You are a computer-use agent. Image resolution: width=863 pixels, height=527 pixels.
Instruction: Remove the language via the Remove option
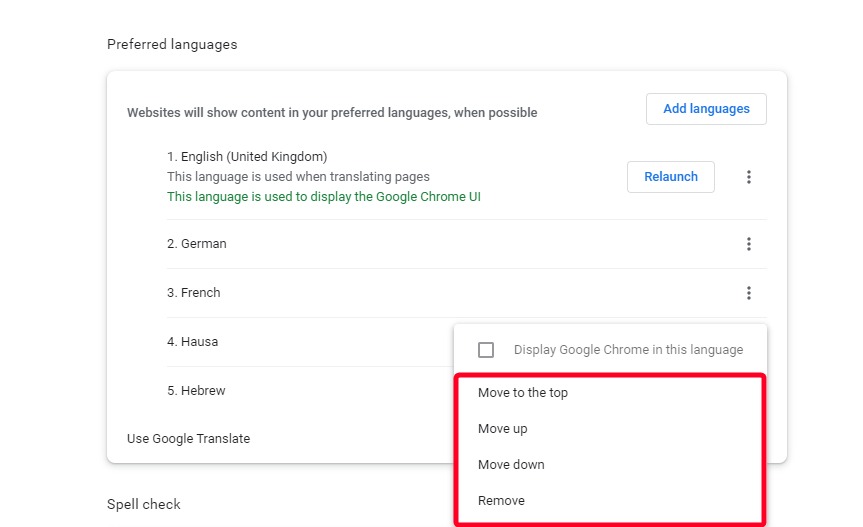[501, 501]
